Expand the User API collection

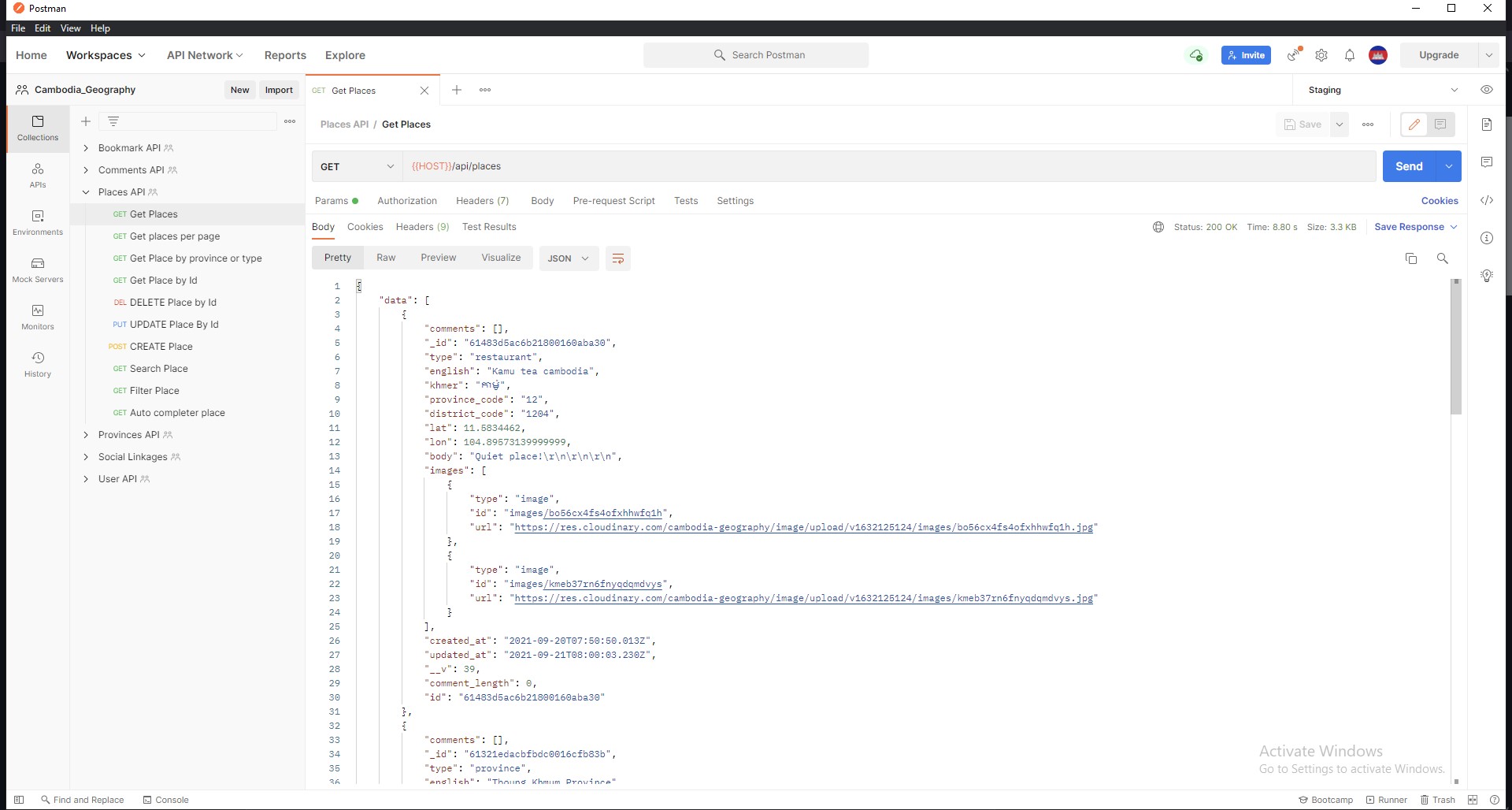(86, 479)
